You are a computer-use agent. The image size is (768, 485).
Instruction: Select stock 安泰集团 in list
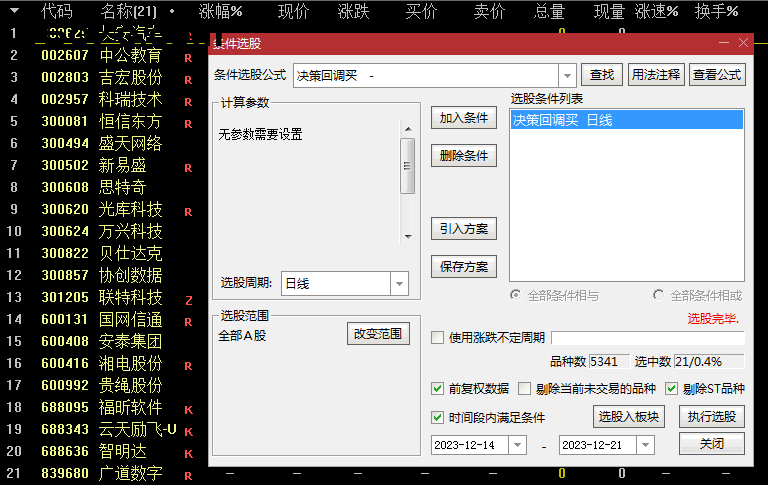pyautogui.click(x=130, y=341)
